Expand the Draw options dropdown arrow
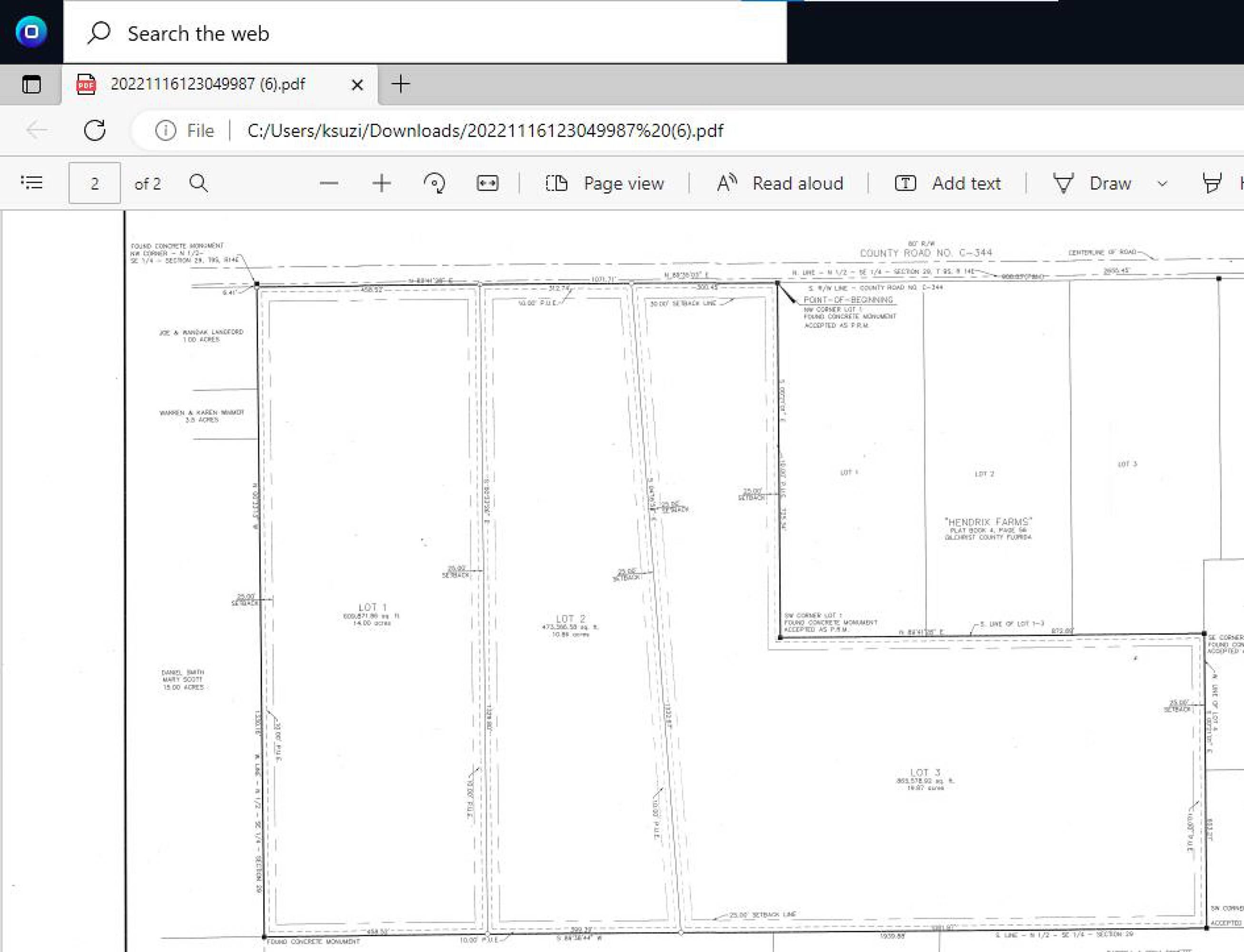The width and height of the screenshot is (1244, 952). click(1163, 184)
